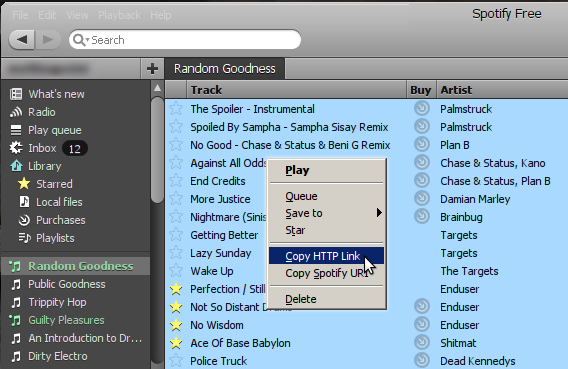Screen dimensions: 568x369
Task: Open the Dead Kennedys artist link
Action: [478, 361]
